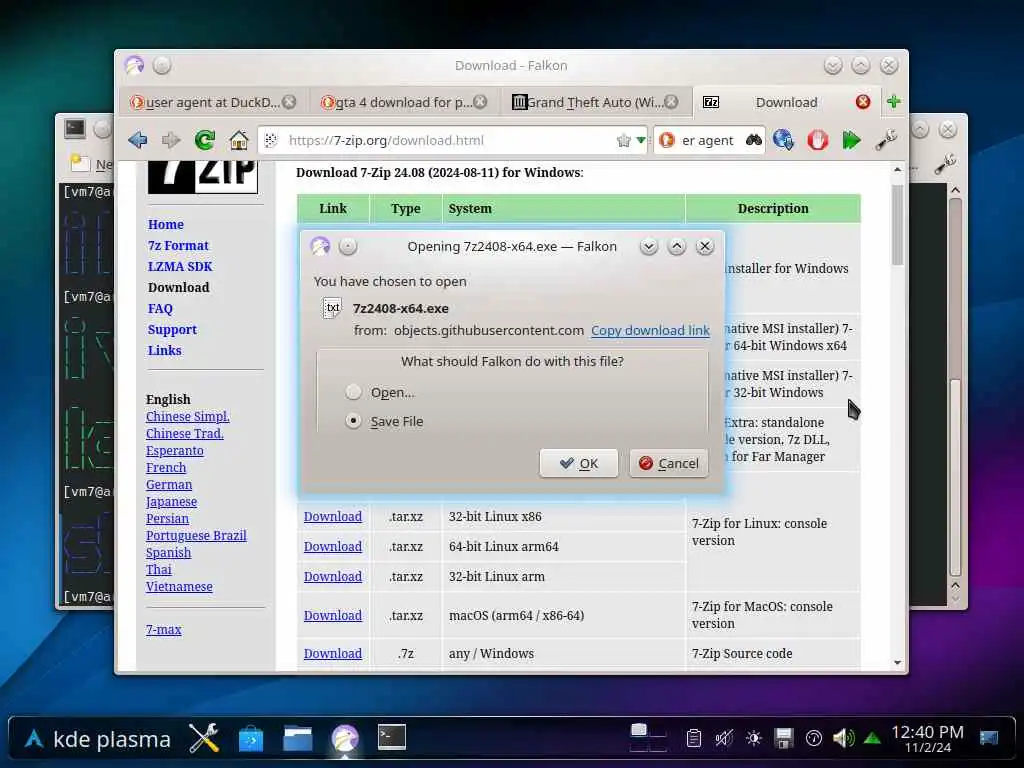Click the green play arrow toolbar icon
The height and width of the screenshot is (768, 1024).
[851, 140]
